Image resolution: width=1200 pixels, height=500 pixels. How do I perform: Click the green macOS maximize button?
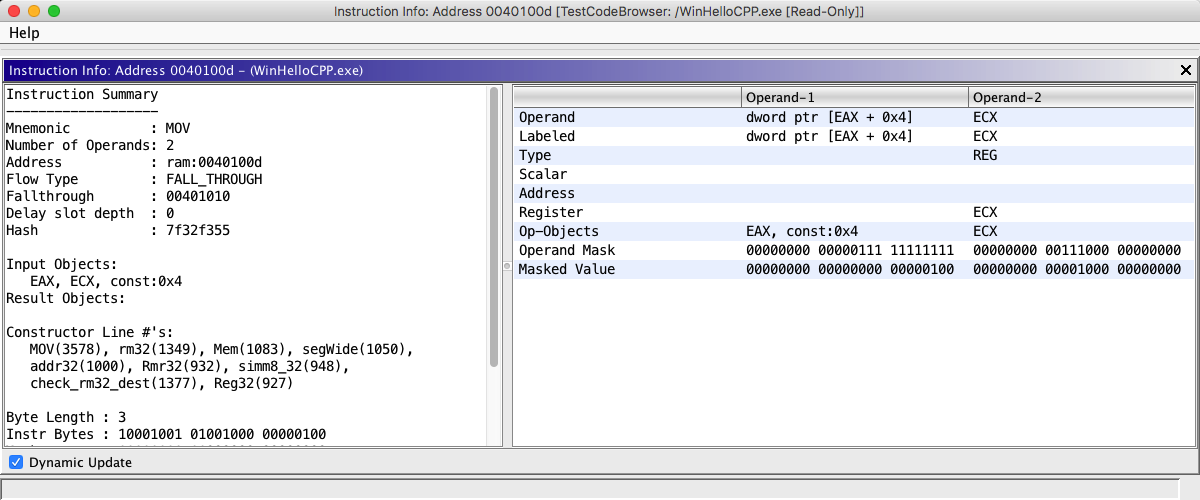click(x=54, y=11)
